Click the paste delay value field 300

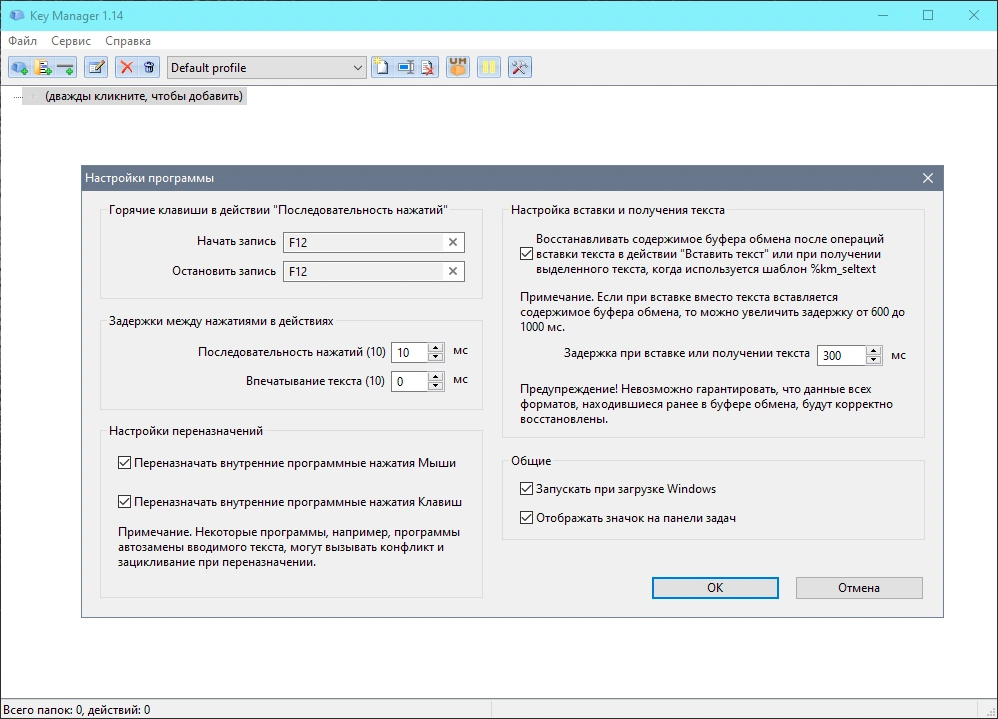tap(841, 355)
